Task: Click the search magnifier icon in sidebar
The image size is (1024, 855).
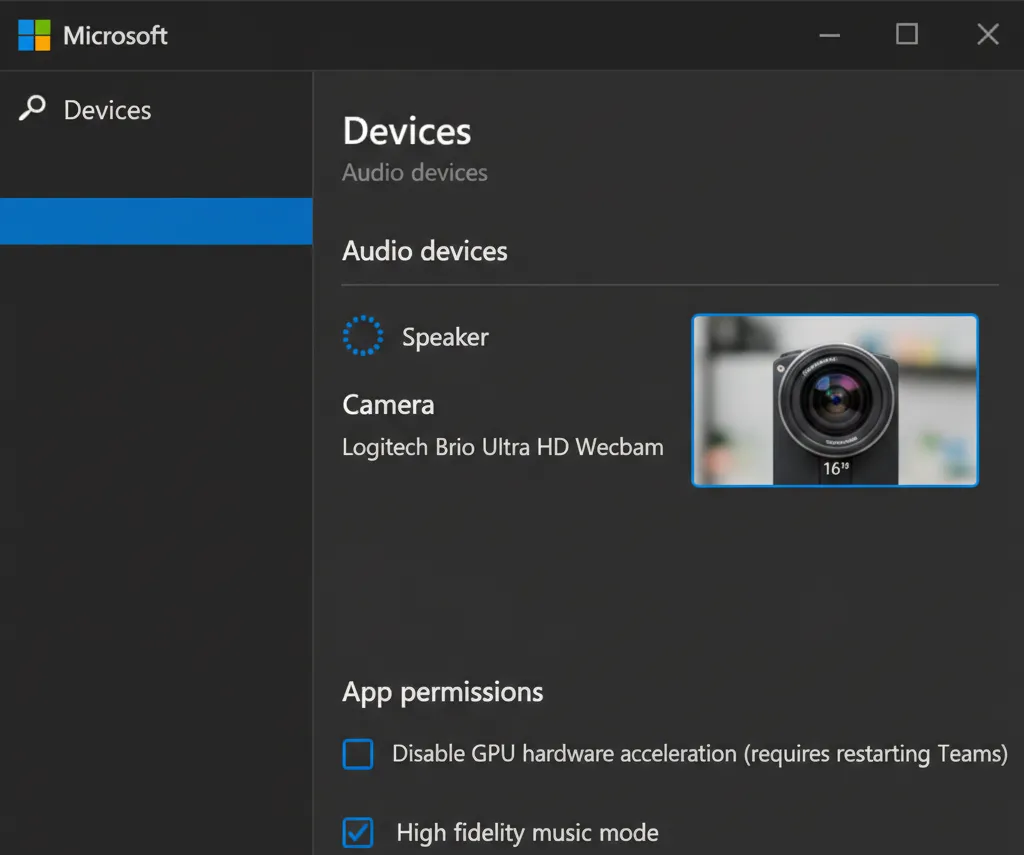Action: coord(32,108)
